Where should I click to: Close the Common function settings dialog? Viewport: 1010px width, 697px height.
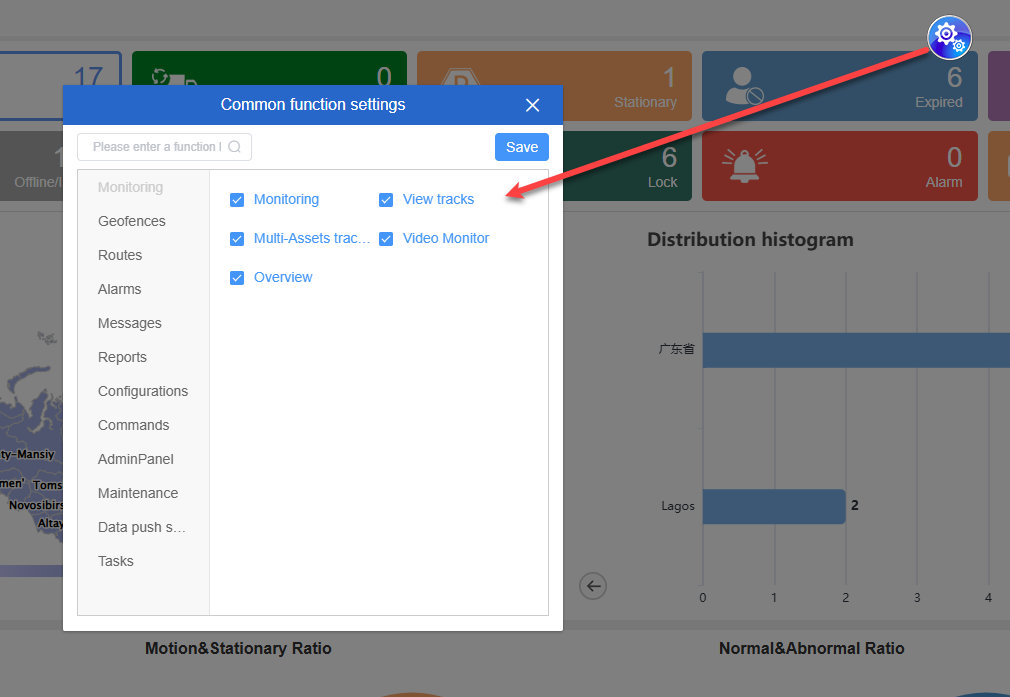tap(532, 105)
